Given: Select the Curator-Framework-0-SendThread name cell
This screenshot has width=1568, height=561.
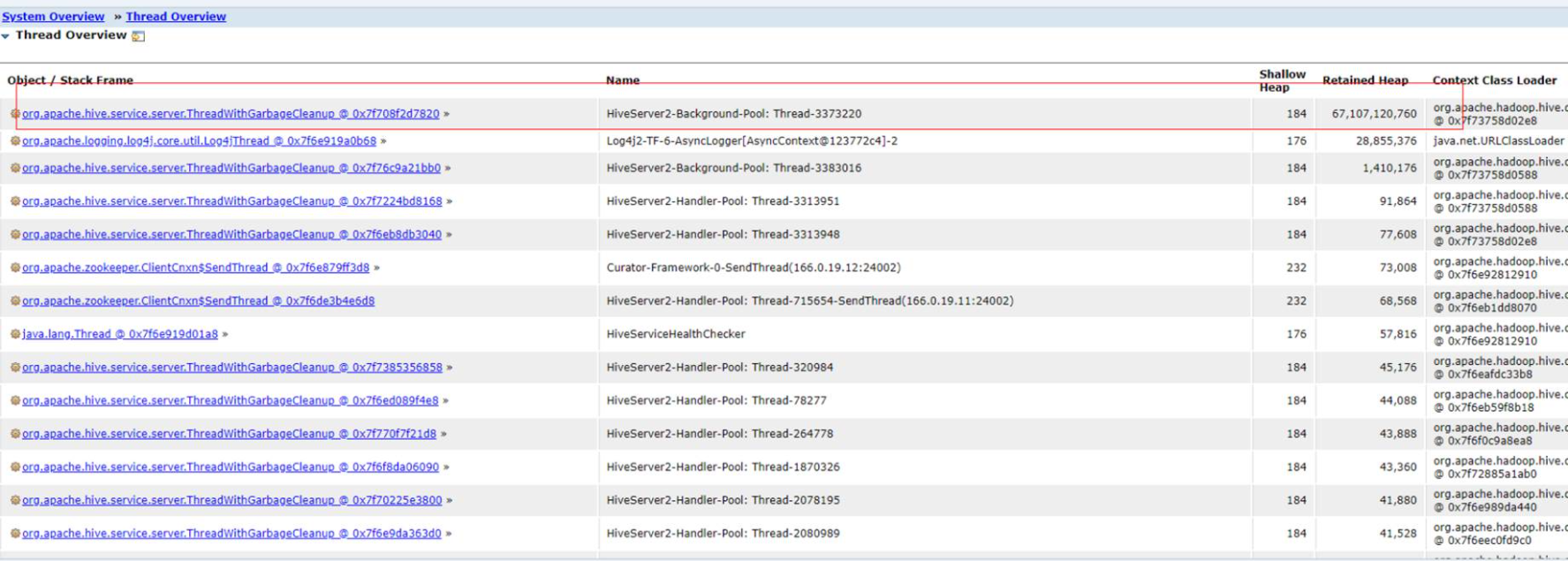Looking at the screenshot, I should pyautogui.click(x=754, y=268).
